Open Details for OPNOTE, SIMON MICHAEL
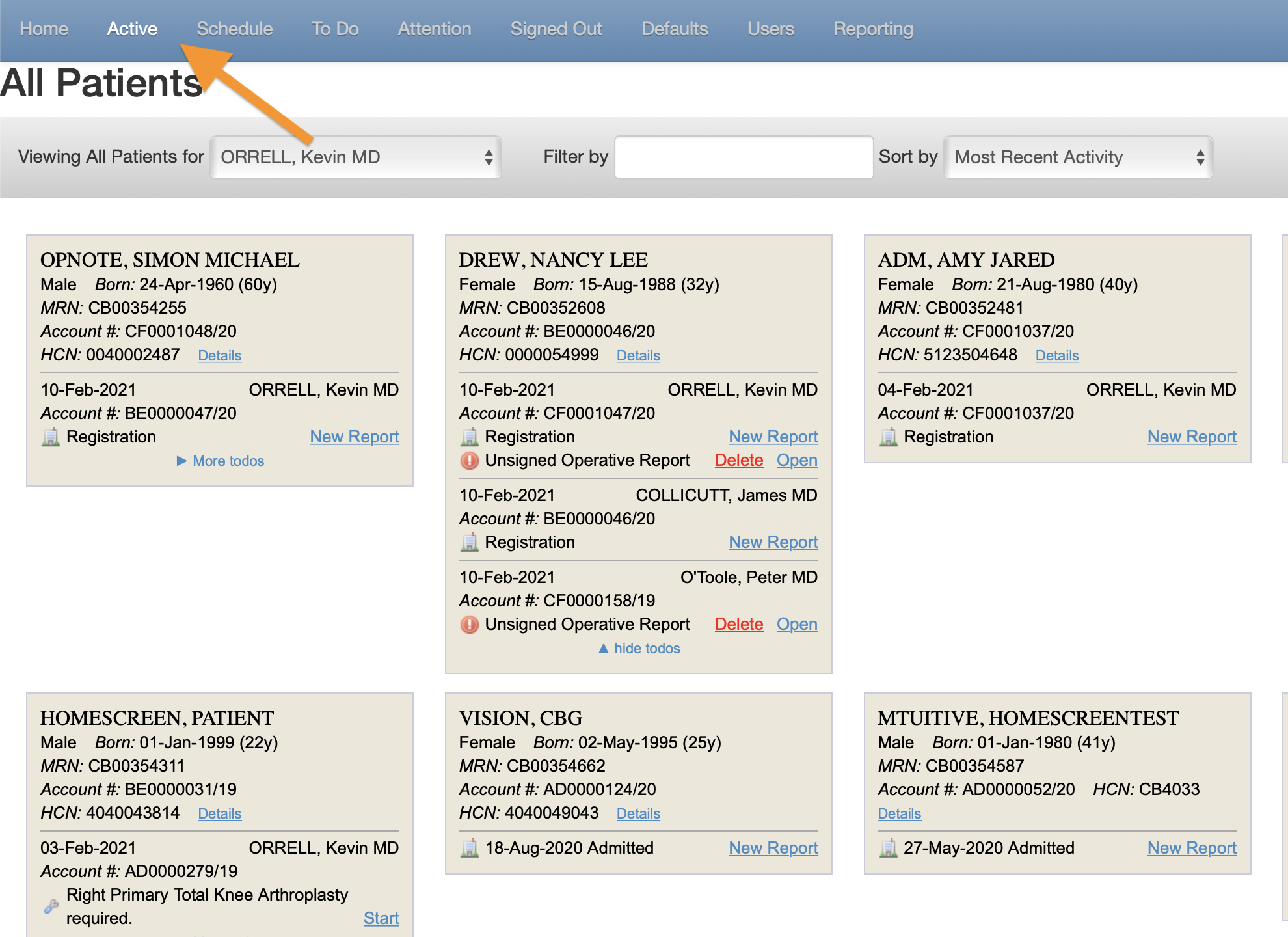1288x937 pixels. click(x=220, y=355)
